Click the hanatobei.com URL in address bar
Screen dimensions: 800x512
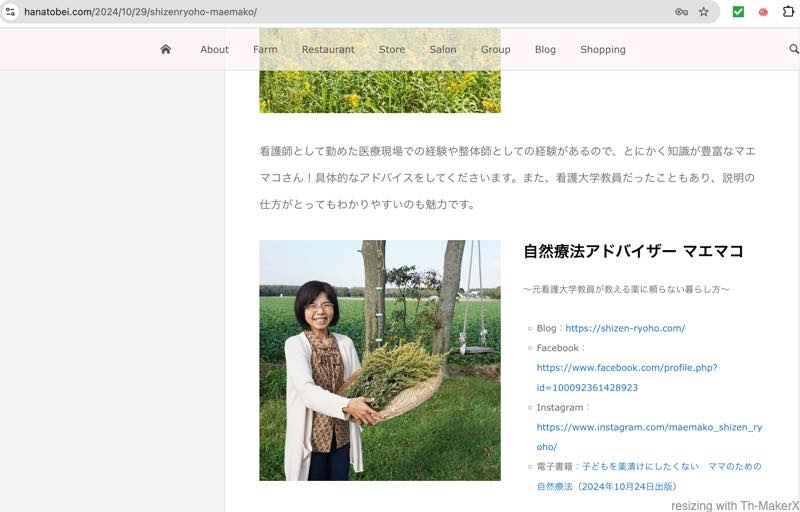pyautogui.click(x=140, y=12)
